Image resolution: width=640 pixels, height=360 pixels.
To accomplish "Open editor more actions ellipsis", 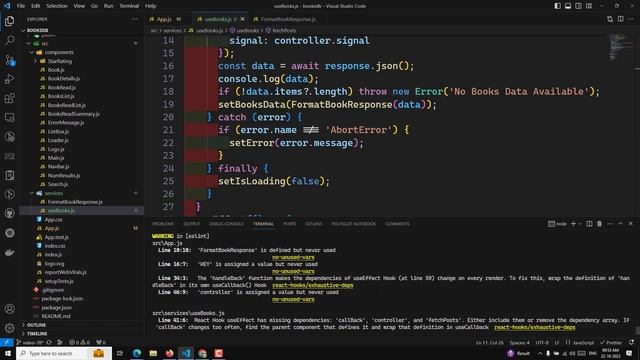I will click(631, 19).
